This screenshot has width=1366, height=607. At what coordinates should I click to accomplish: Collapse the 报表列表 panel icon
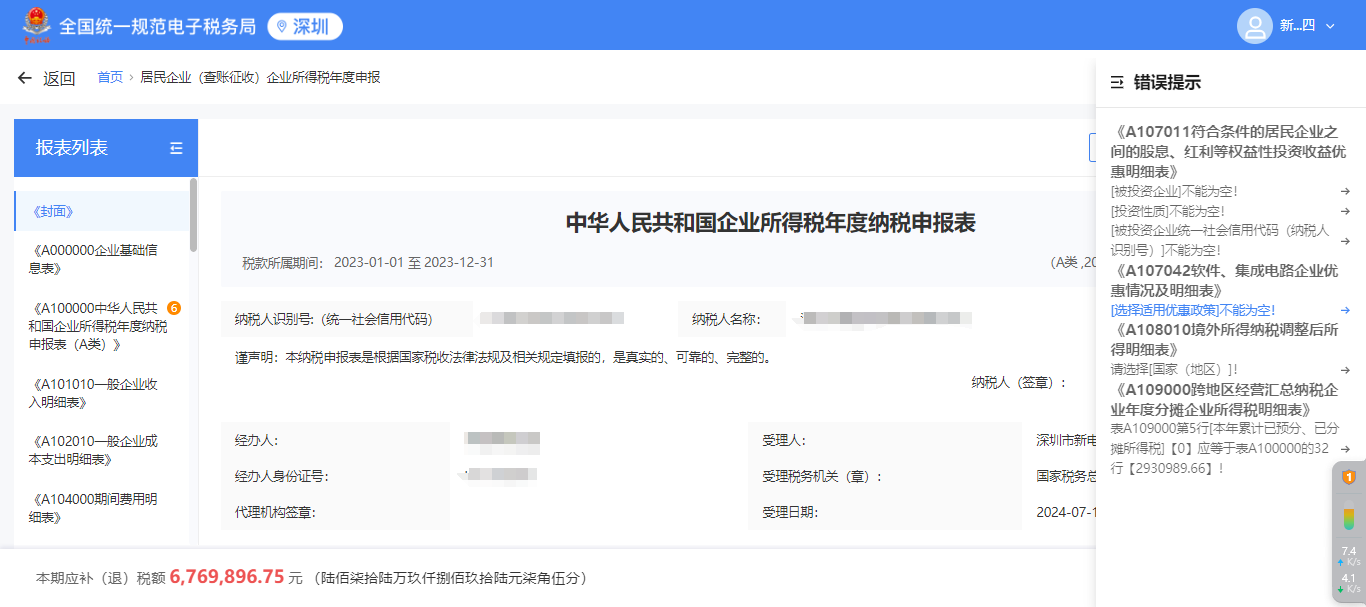(177, 148)
